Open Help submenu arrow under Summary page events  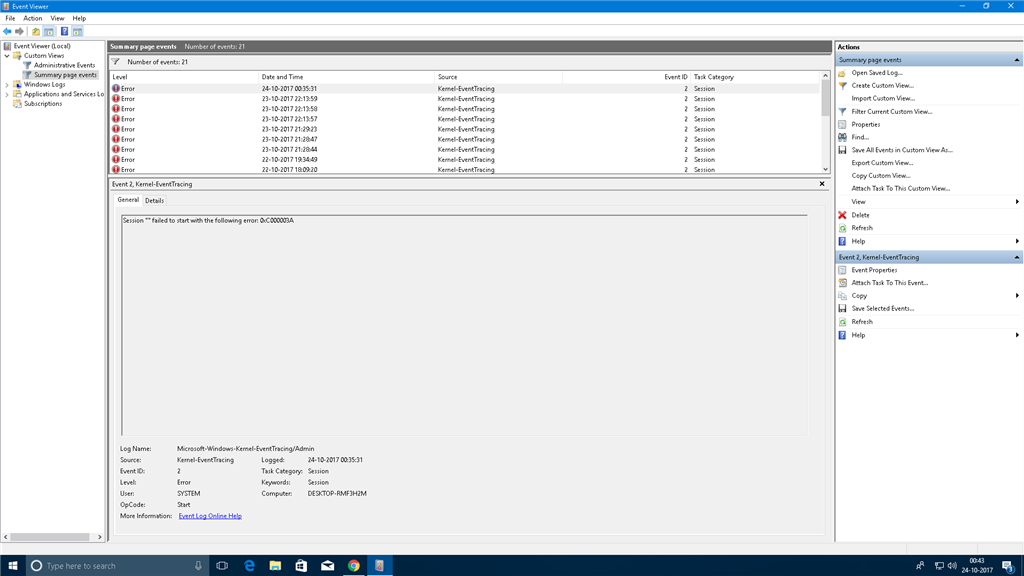pos(1017,241)
